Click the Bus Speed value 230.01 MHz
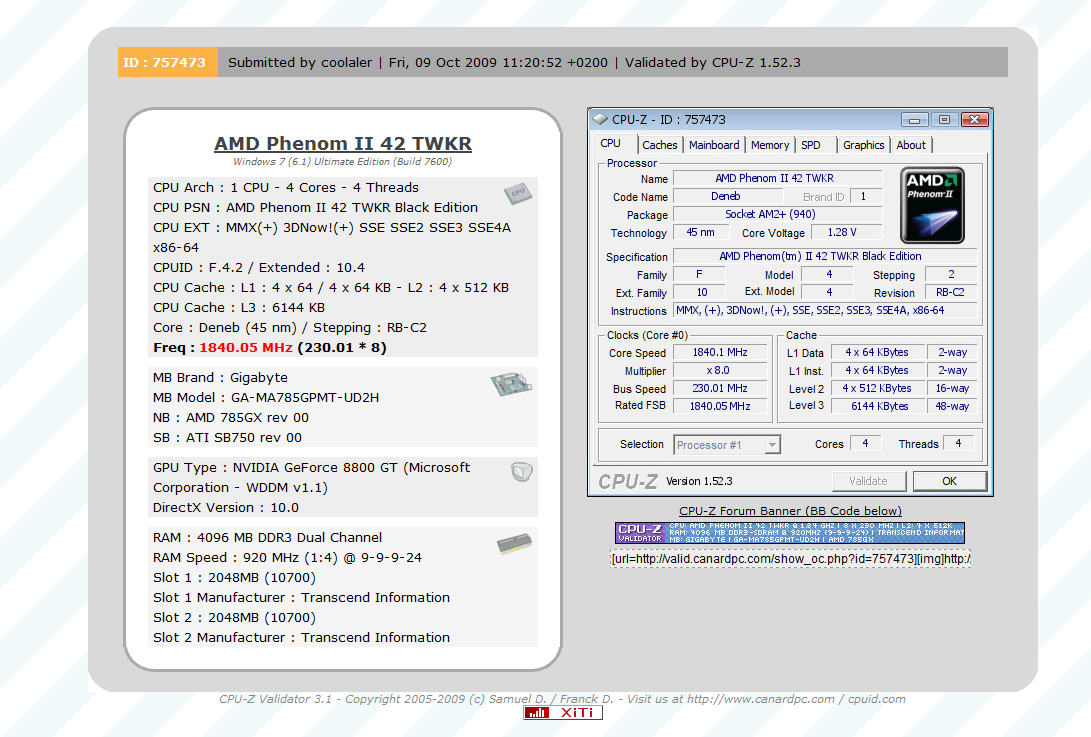 coord(720,388)
